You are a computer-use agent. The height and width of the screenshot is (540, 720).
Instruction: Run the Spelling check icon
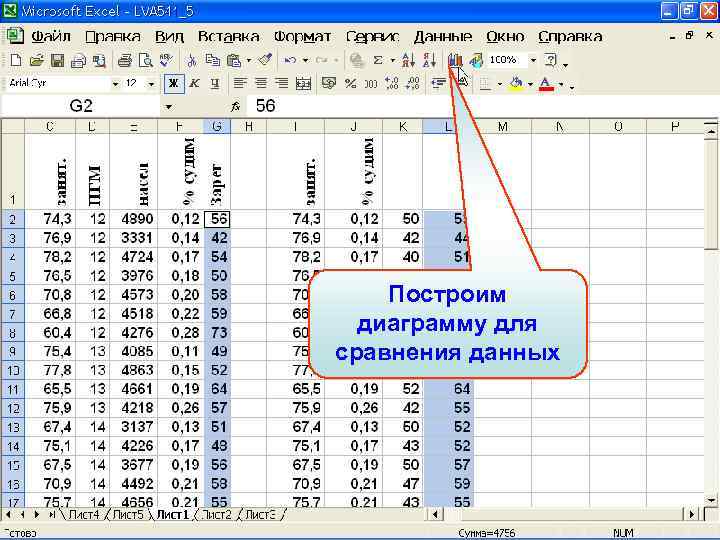point(166,60)
